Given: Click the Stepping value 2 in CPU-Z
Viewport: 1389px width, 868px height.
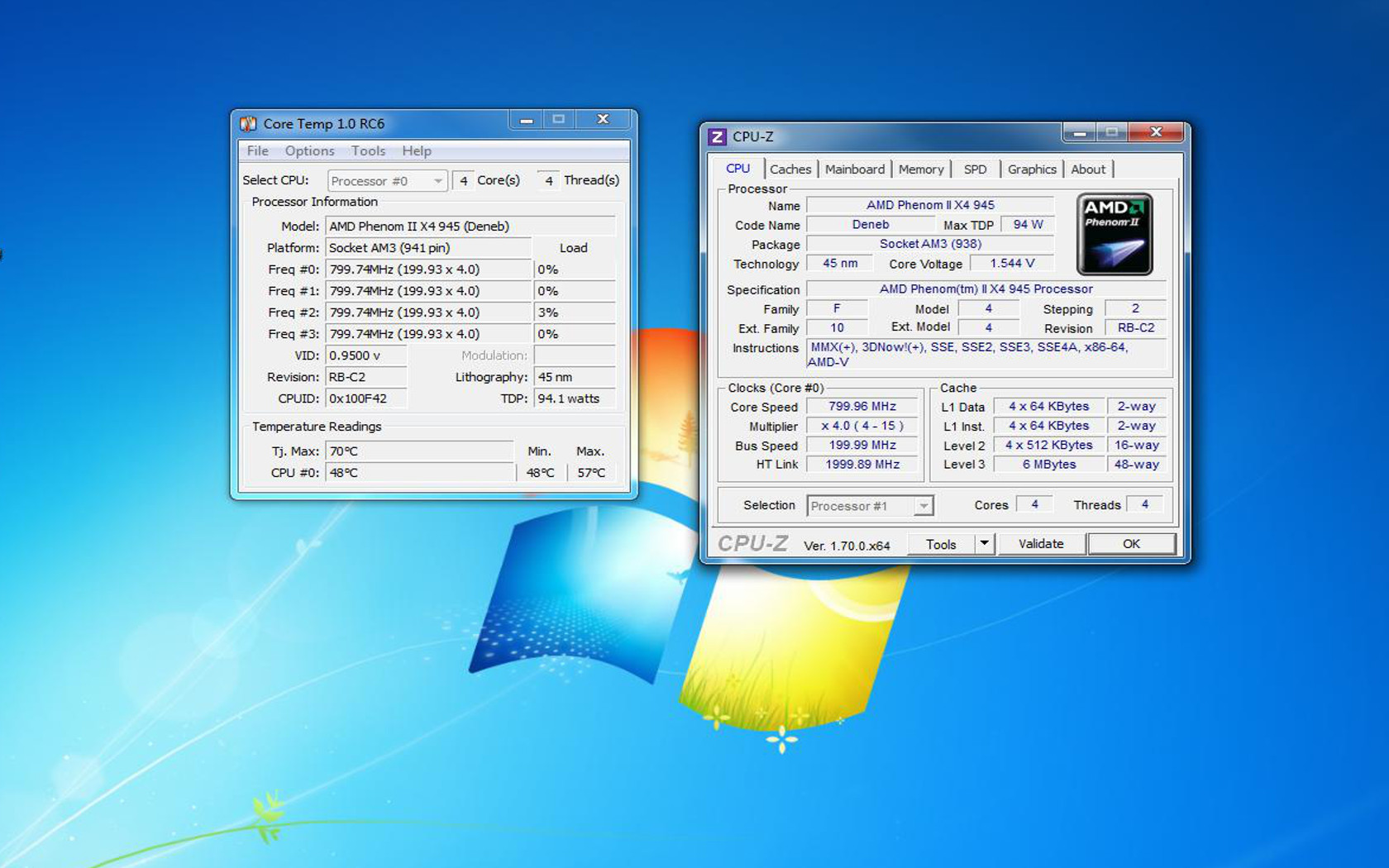Looking at the screenshot, I should point(1136,308).
